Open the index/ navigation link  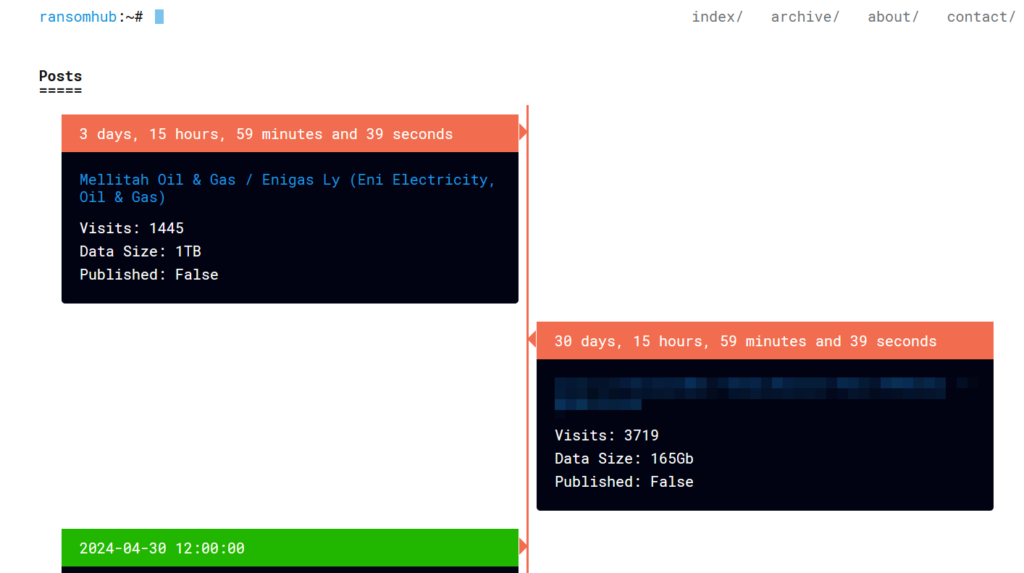point(716,17)
